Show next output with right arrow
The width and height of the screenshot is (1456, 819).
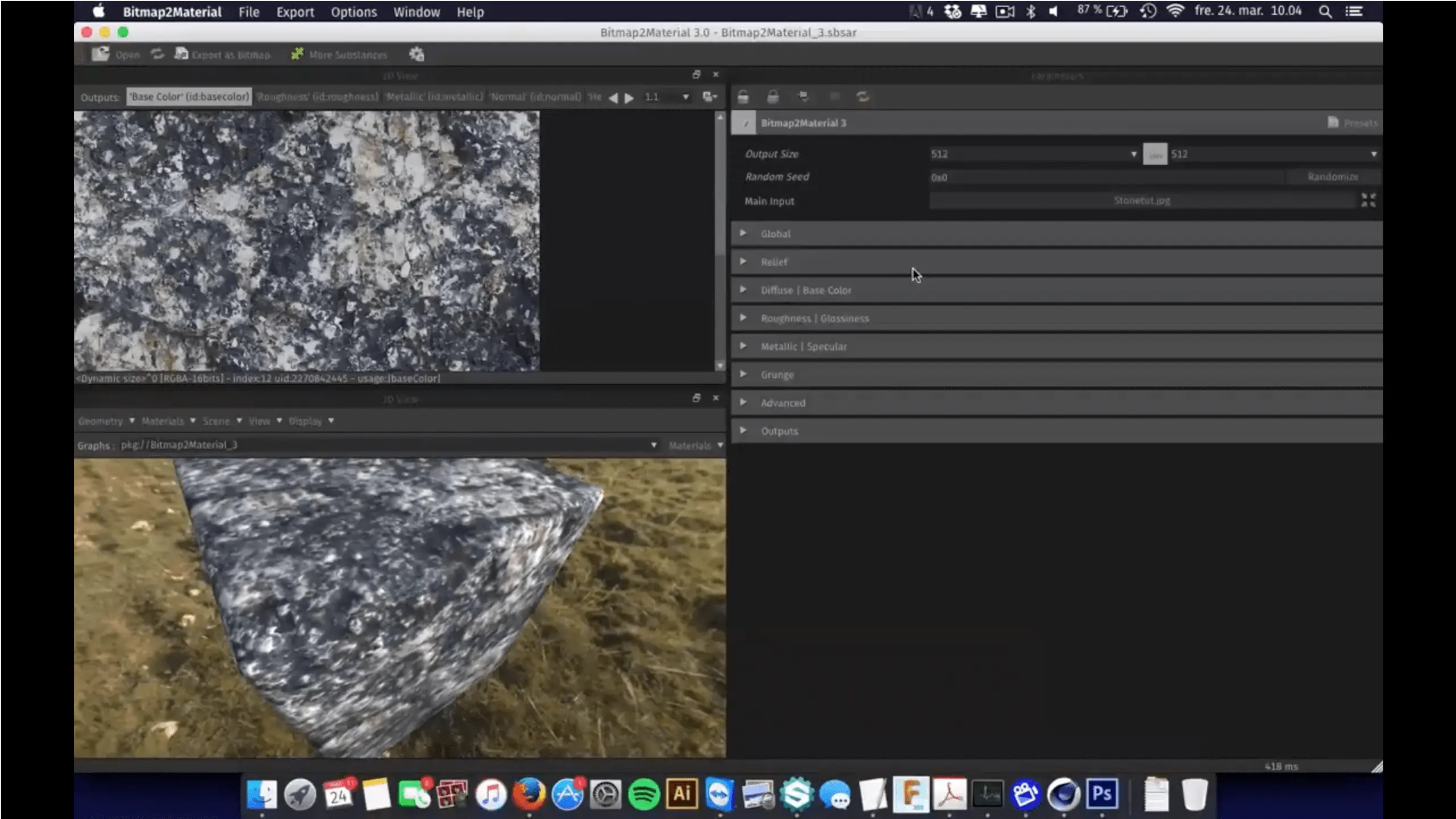(629, 98)
